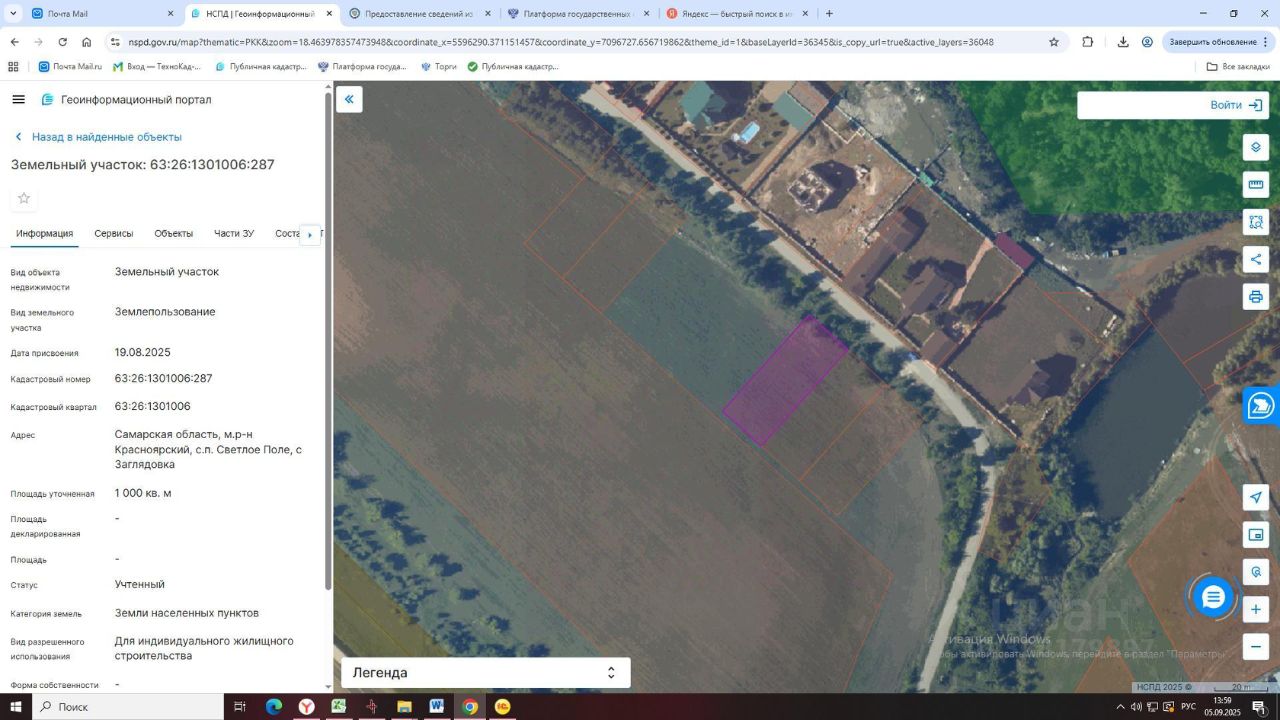
Task: Show hidden system tray icons
Action: pyautogui.click(x=1118, y=707)
